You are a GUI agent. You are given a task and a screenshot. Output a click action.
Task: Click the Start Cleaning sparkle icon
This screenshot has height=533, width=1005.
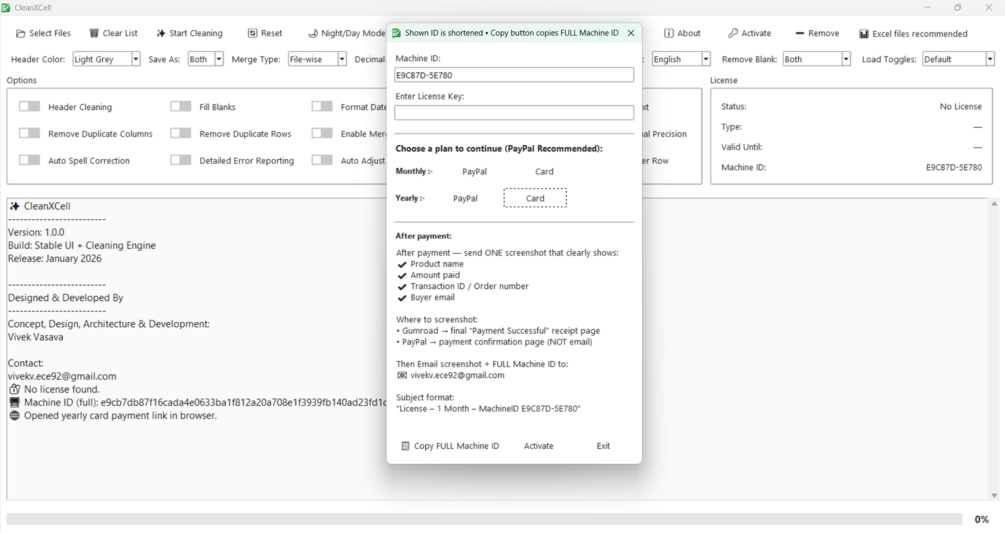point(161,33)
